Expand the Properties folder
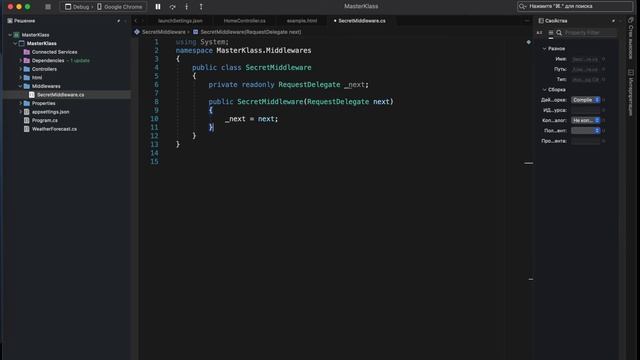 click(x=20, y=103)
